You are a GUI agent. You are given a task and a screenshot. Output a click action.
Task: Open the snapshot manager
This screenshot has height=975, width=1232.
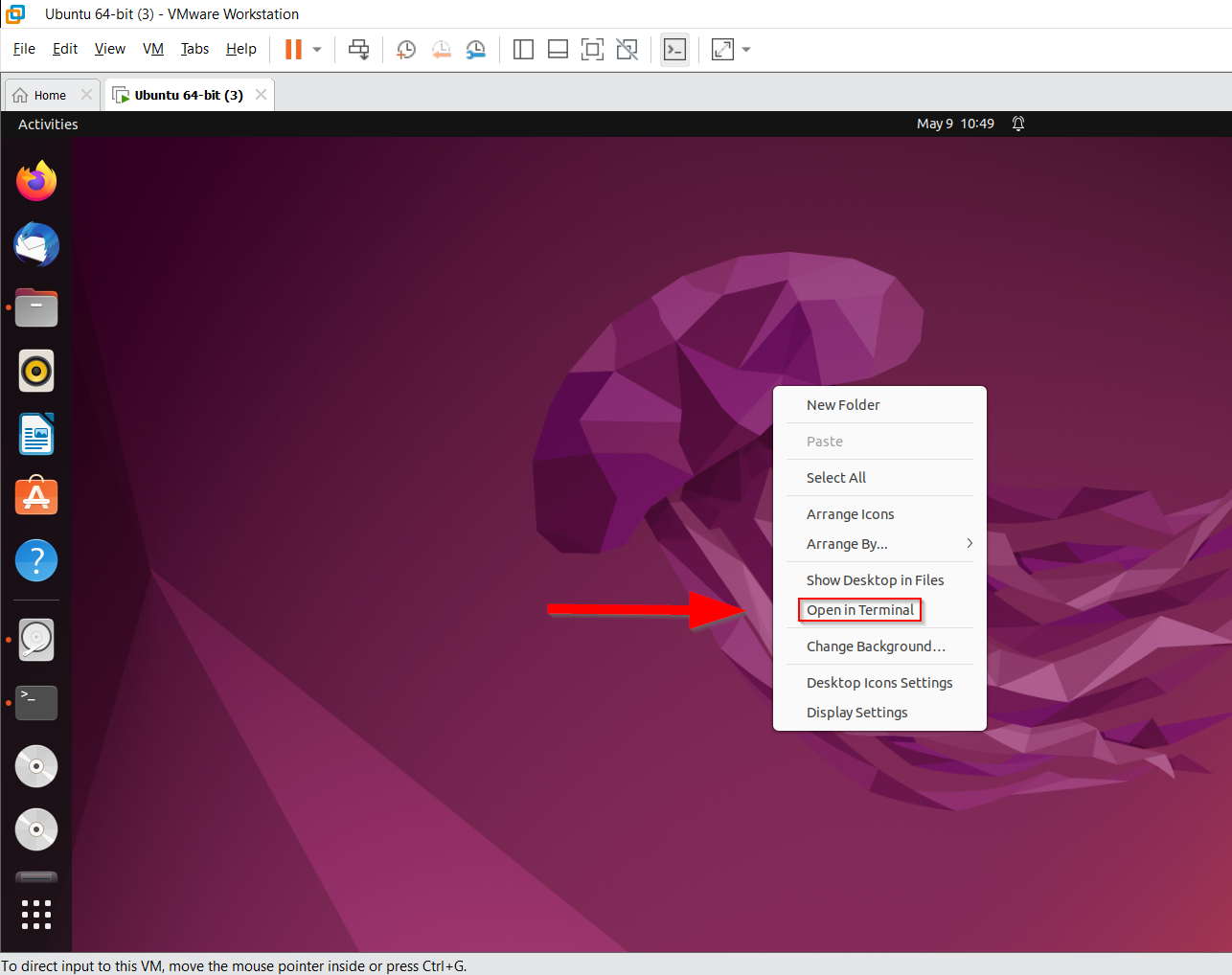coord(476,49)
